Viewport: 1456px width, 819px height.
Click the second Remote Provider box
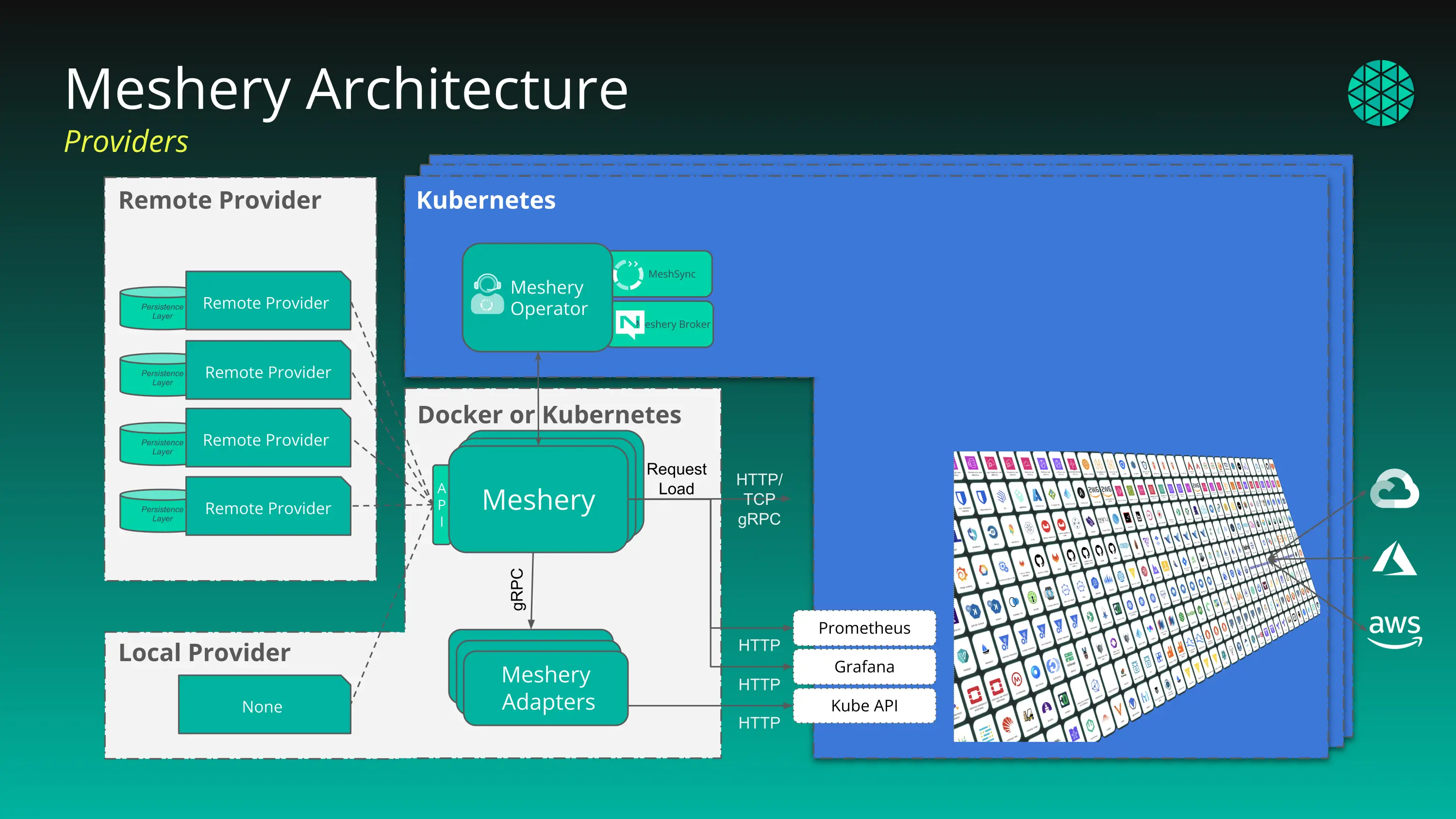point(268,372)
